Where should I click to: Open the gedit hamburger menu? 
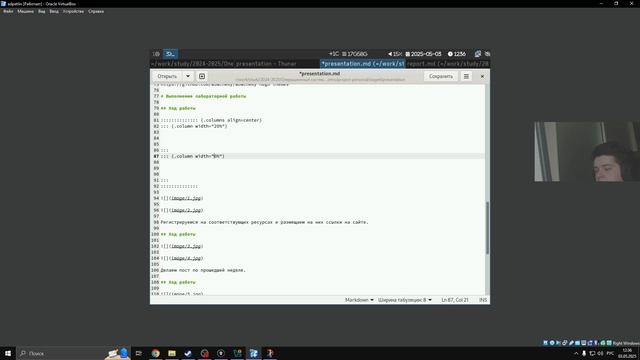pos(466,76)
